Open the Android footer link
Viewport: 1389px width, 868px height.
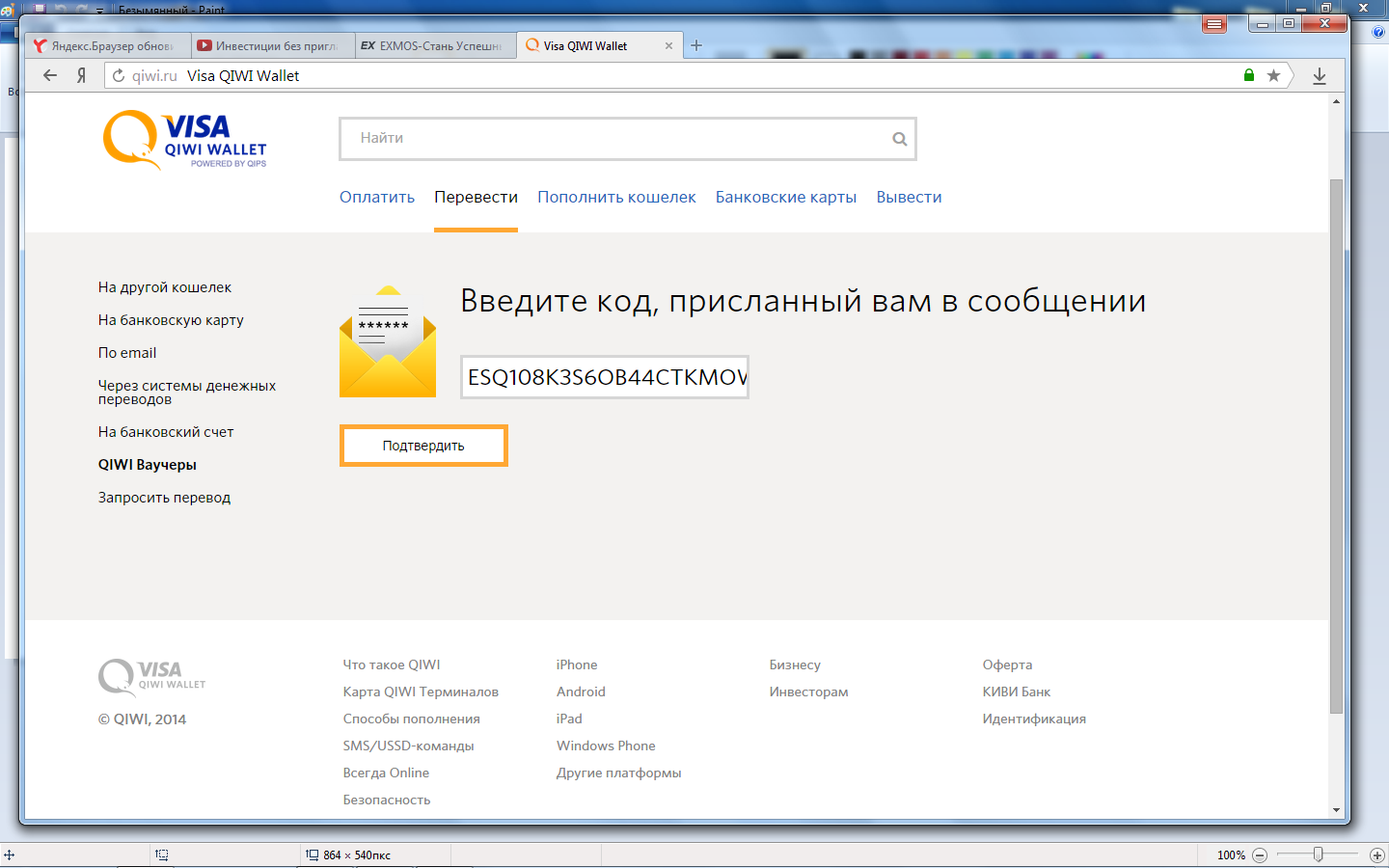(581, 692)
